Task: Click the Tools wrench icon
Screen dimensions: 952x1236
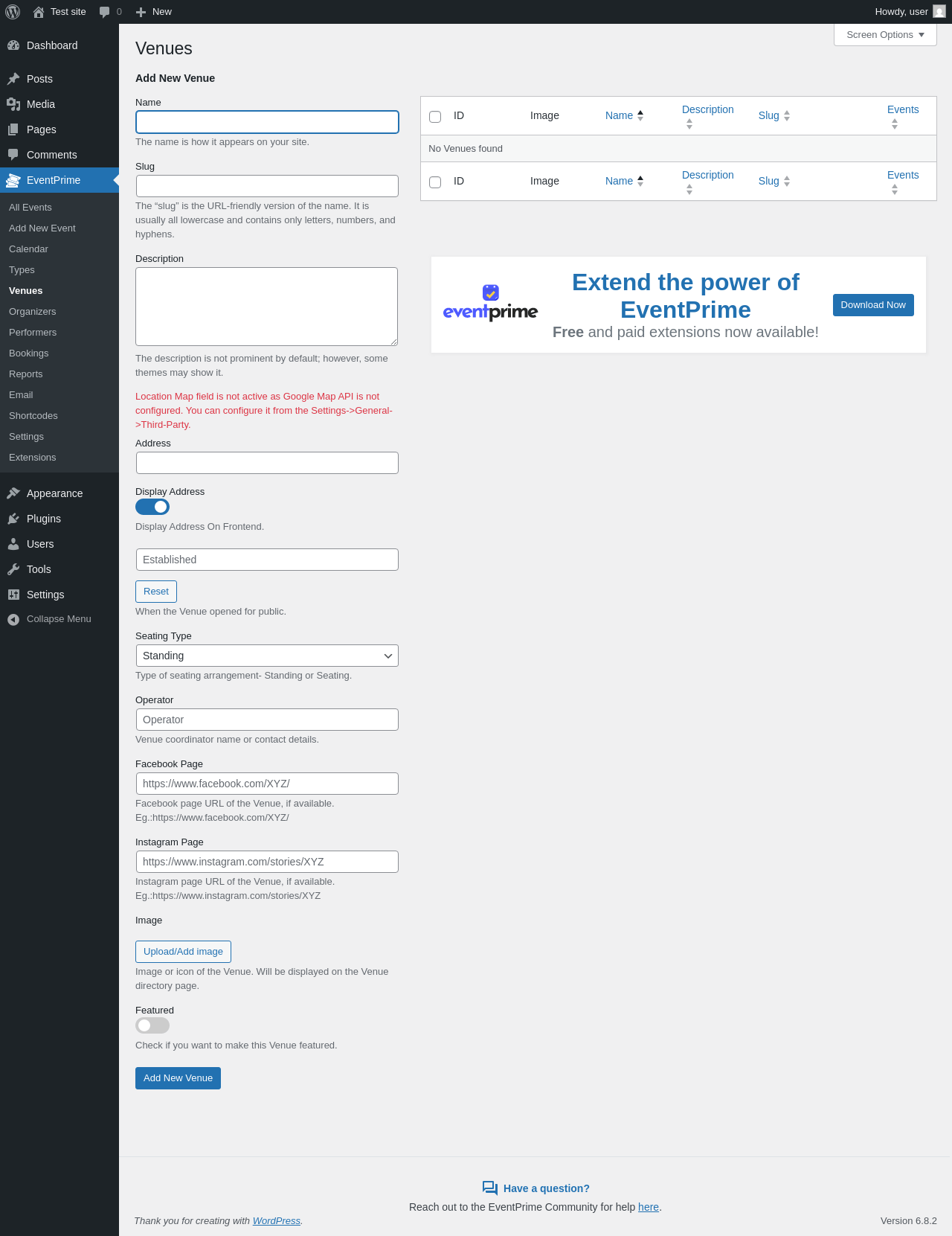Action: point(13,569)
